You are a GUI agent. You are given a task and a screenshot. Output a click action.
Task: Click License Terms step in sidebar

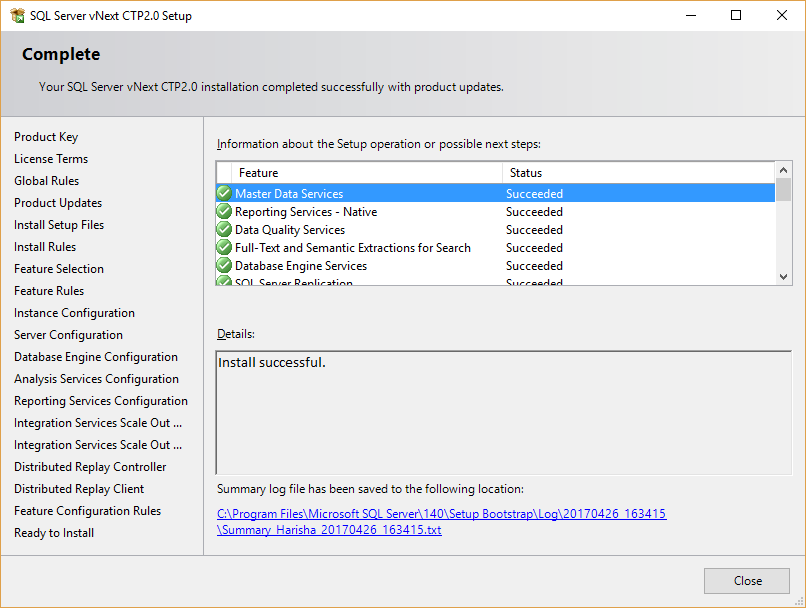click(x=51, y=159)
